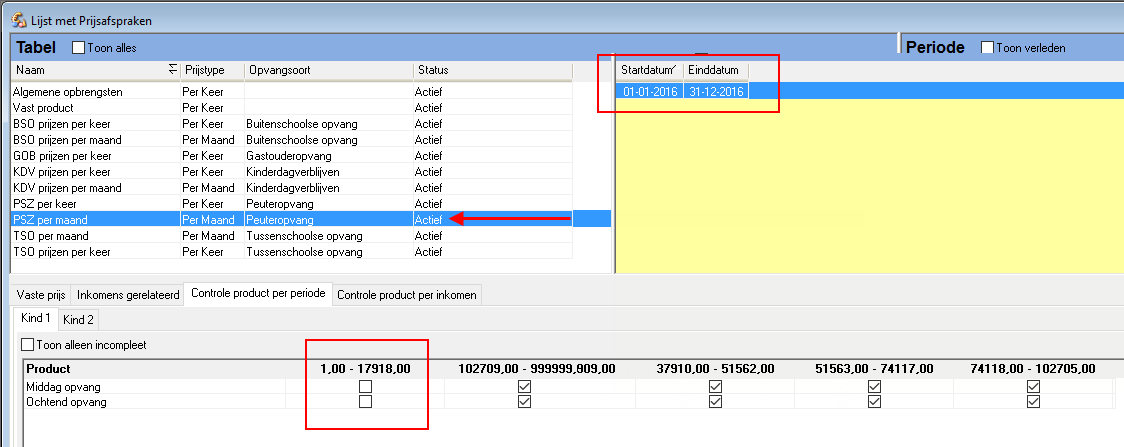1124x447 pixels.
Task: Uncheck Ochtend opvang for 74118,00 - 102705,00
Action: coord(1034,402)
